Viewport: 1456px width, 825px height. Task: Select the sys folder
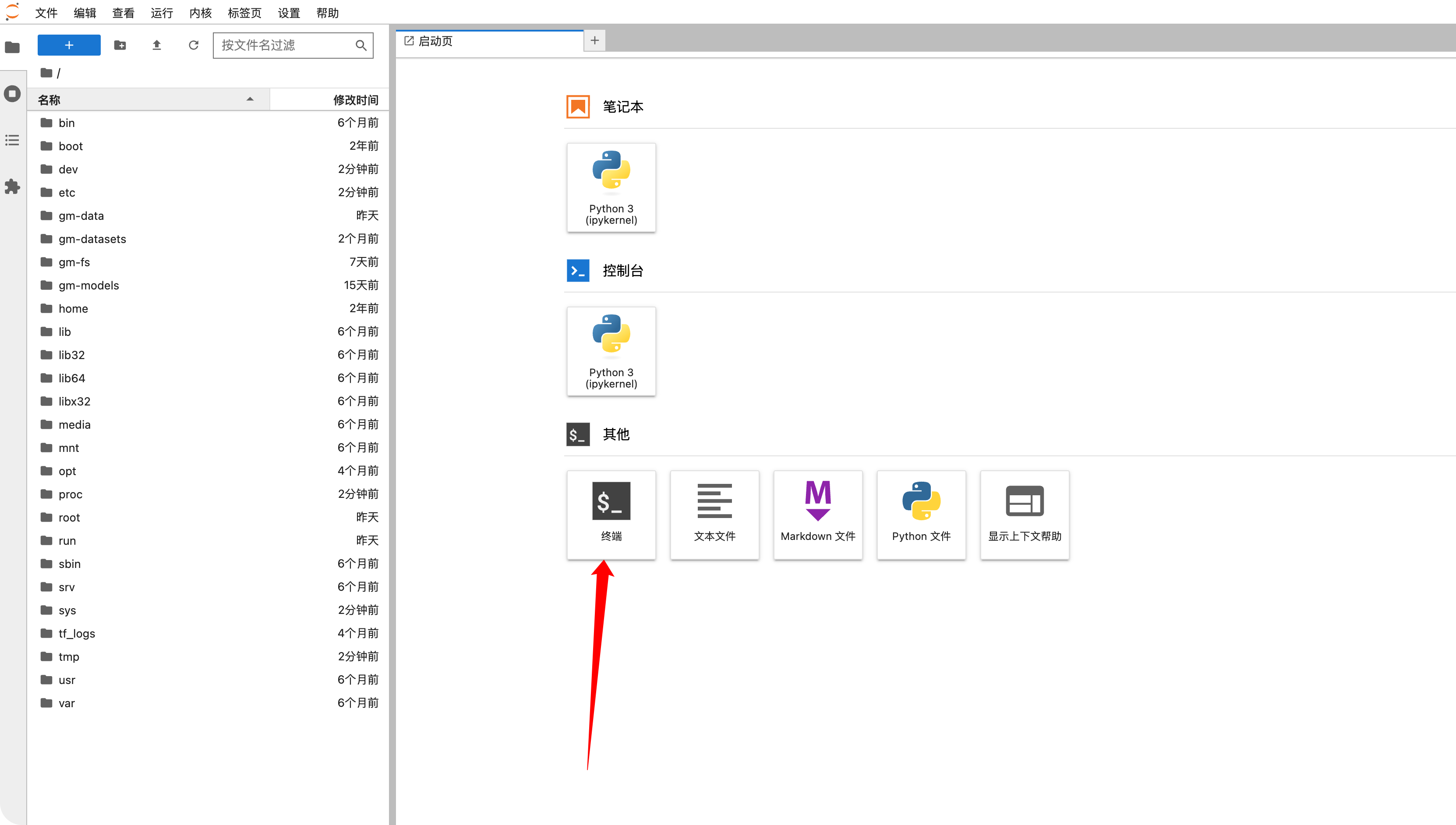209,611
